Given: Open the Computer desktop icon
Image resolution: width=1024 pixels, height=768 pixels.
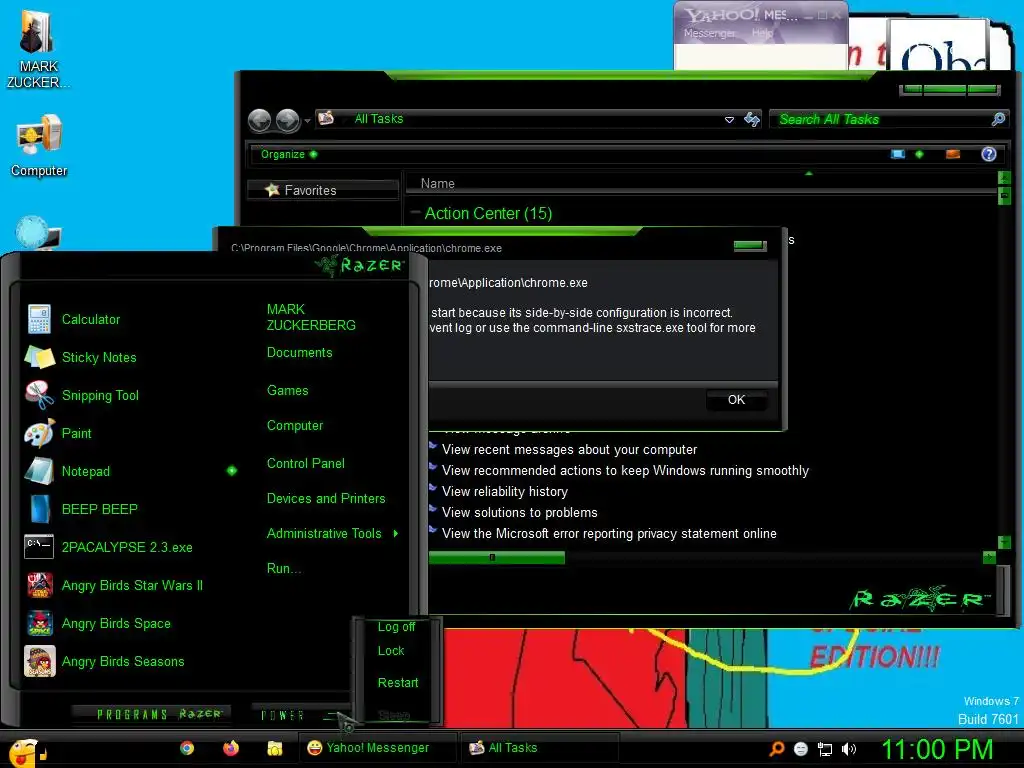Looking at the screenshot, I should (39, 135).
